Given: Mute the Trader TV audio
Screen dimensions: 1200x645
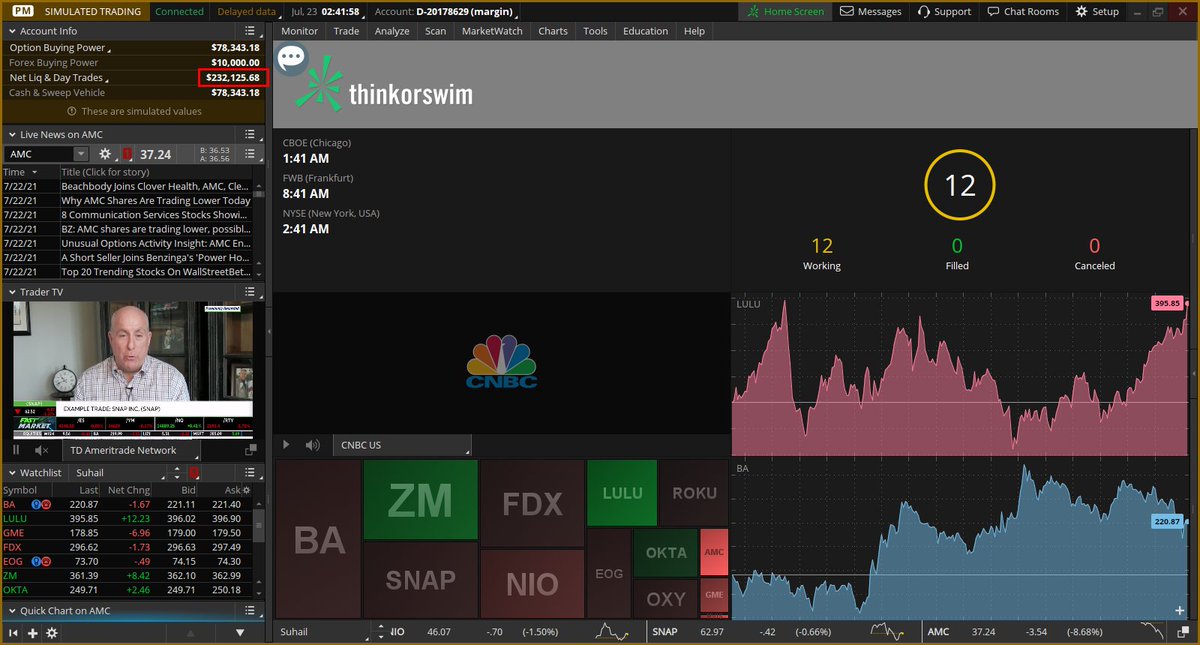Looking at the screenshot, I should 42,451.
